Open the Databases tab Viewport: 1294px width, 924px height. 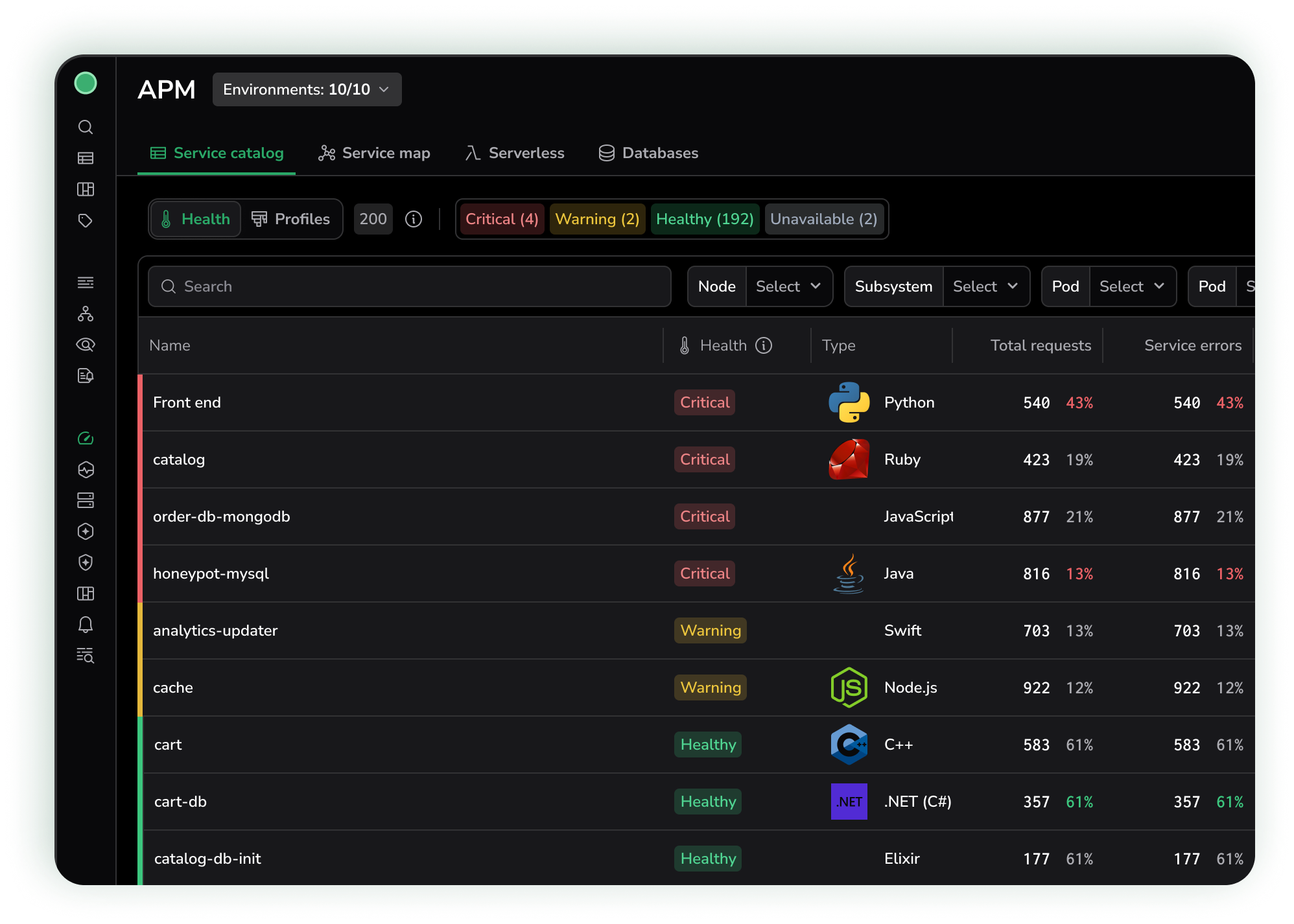648,153
